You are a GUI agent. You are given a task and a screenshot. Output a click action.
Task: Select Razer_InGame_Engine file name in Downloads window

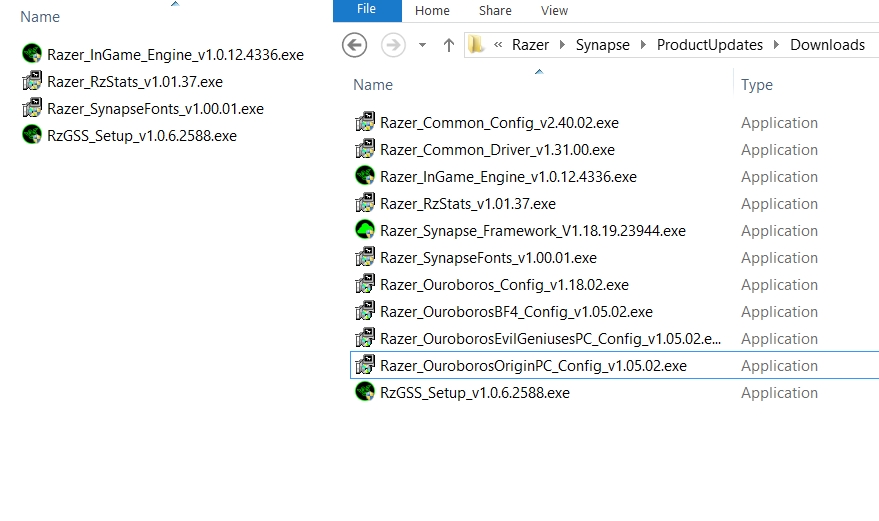[508, 177]
